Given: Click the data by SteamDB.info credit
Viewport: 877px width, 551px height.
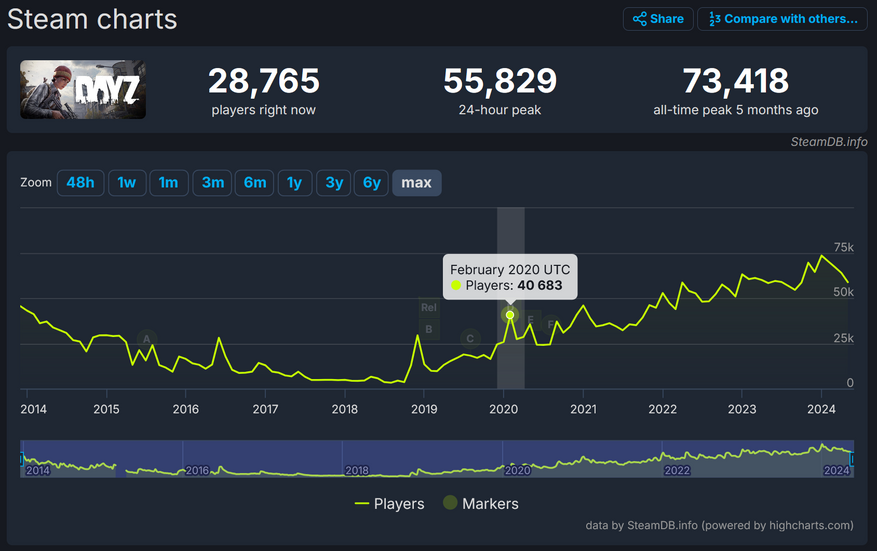Looking at the screenshot, I should coord(719,525).
